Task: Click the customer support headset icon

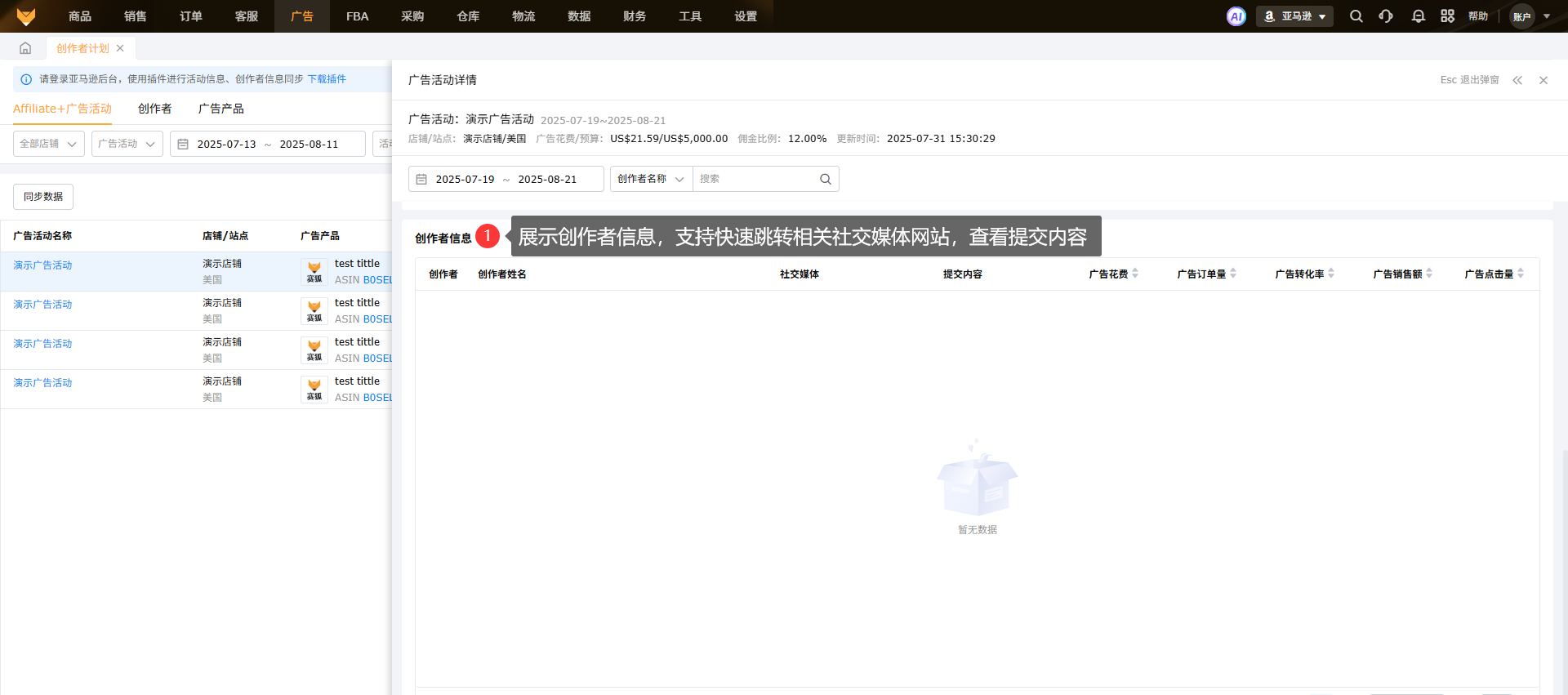Action: click(1386, 16)
